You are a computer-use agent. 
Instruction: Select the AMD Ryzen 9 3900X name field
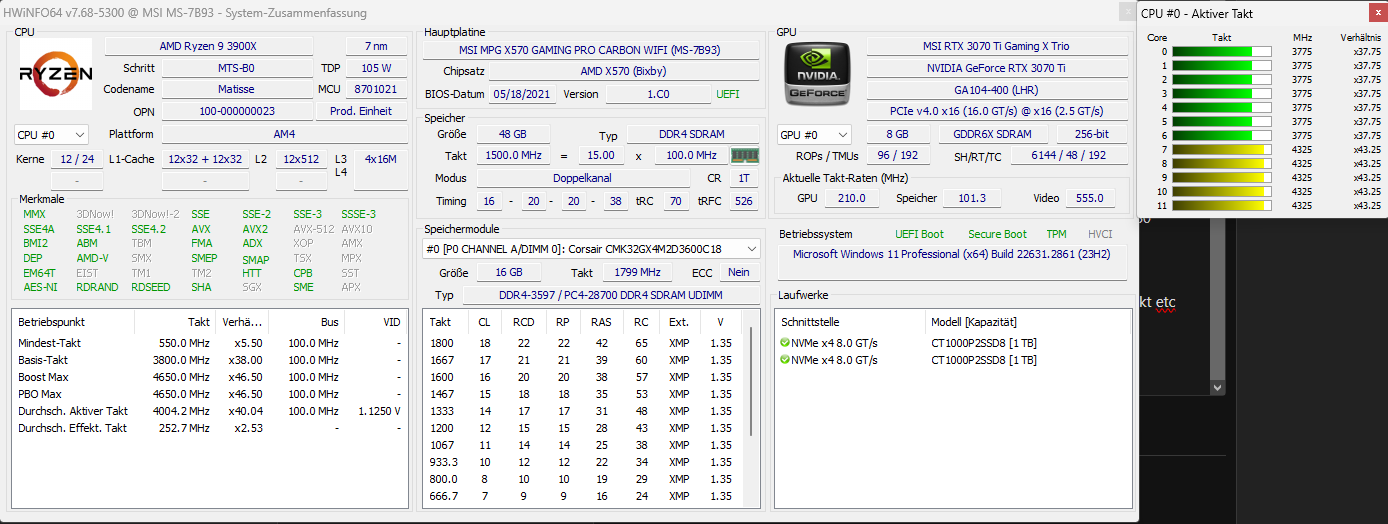(x=208, y=46)
